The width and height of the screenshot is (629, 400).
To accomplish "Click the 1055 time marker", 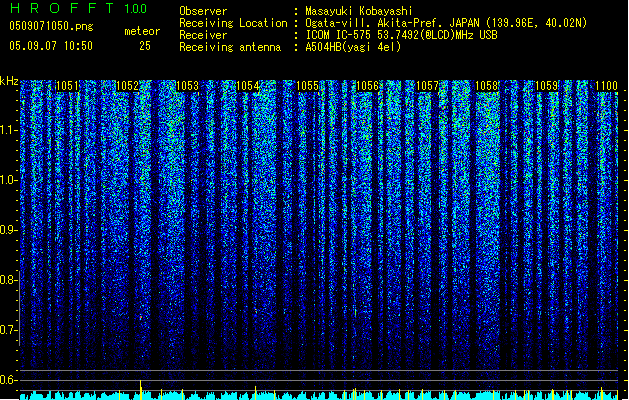I will (x=307, y=86).
